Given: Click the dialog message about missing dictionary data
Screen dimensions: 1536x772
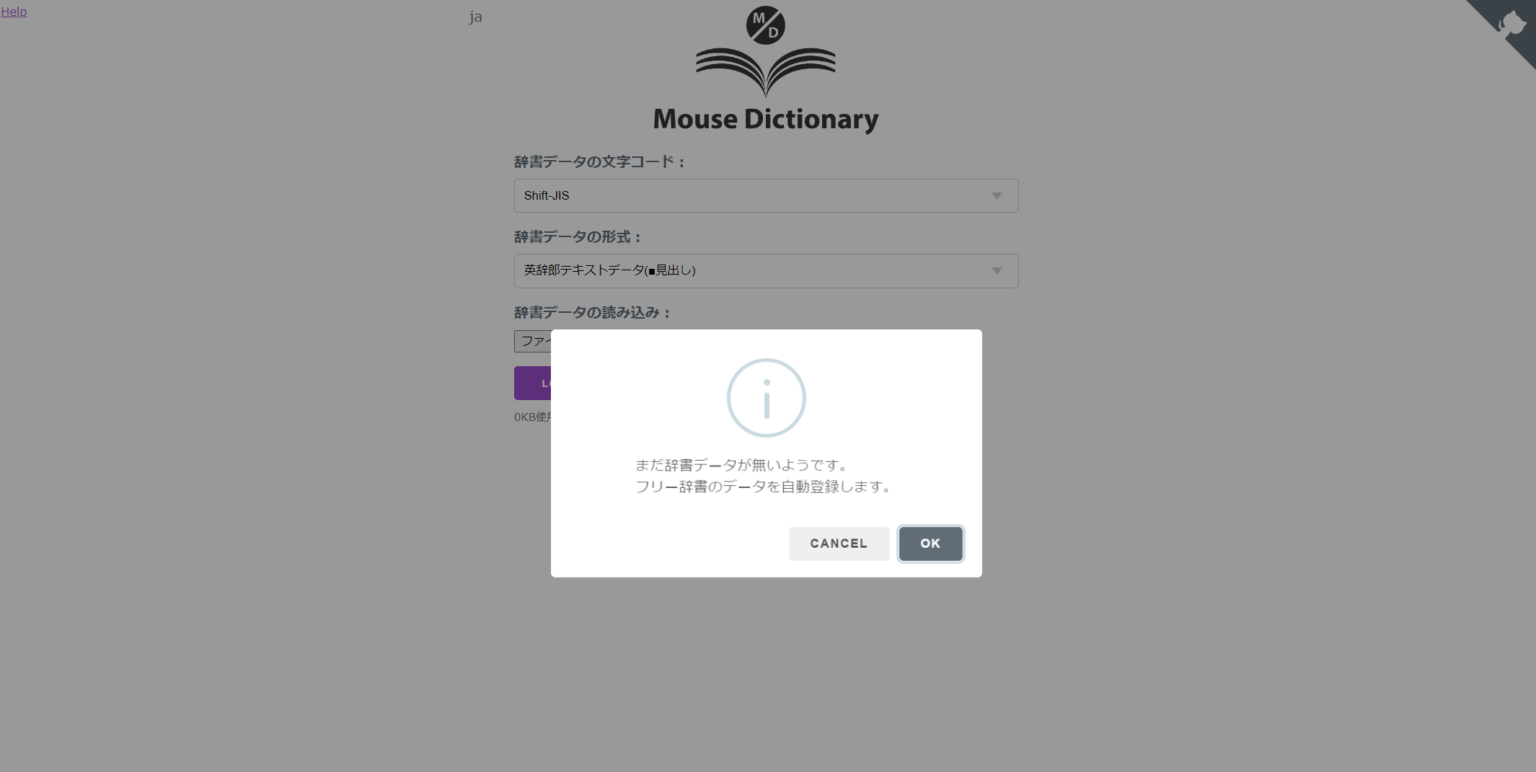Looking at the screenshot, I should (766, 475).
